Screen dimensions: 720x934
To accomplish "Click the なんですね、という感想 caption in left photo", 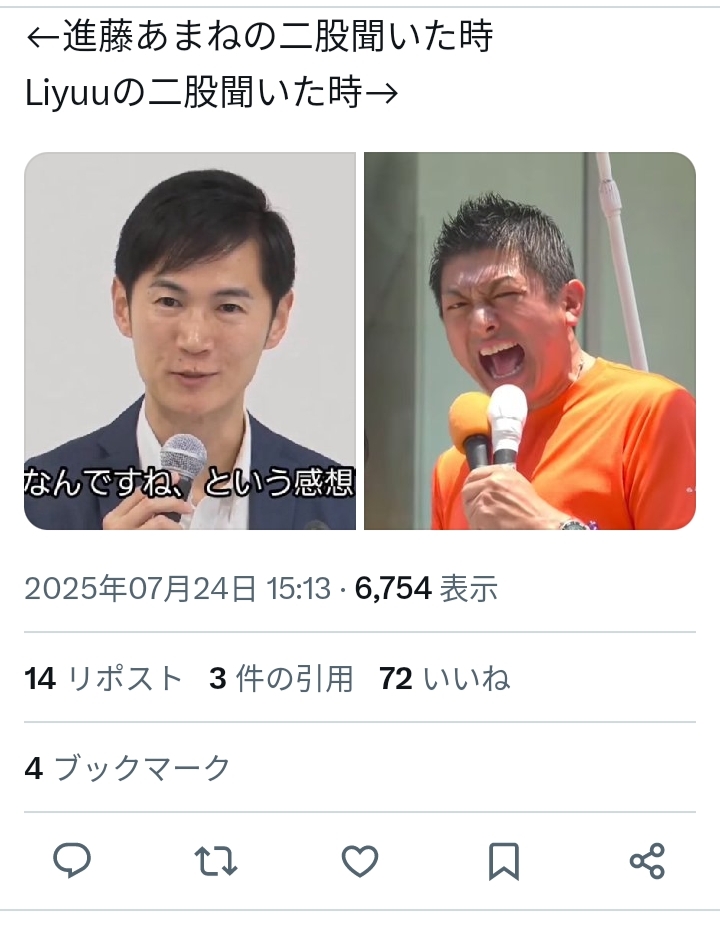I will pos(189,482).
